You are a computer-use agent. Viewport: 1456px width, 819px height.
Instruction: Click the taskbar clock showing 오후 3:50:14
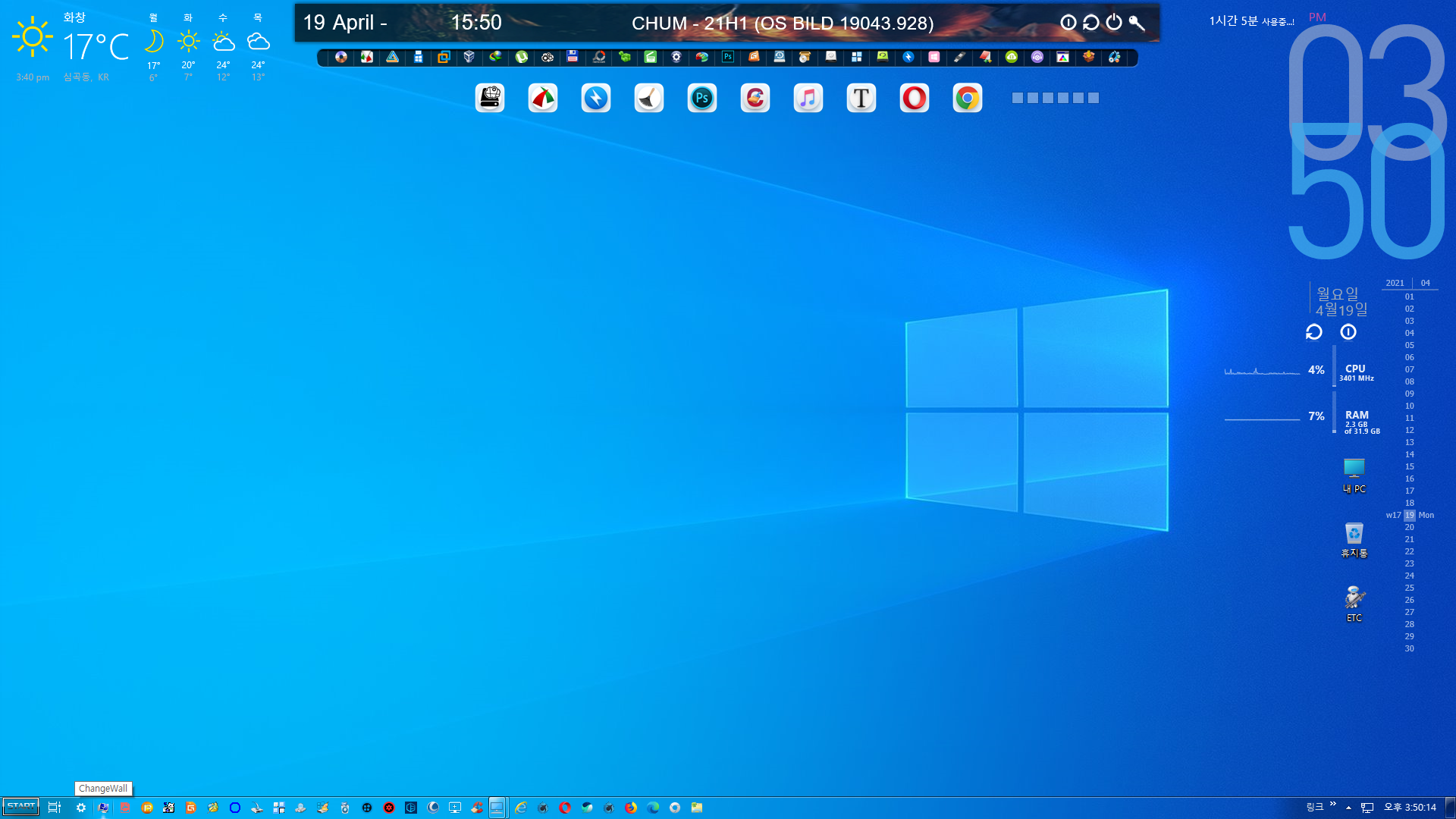(x=1410, y=808)
